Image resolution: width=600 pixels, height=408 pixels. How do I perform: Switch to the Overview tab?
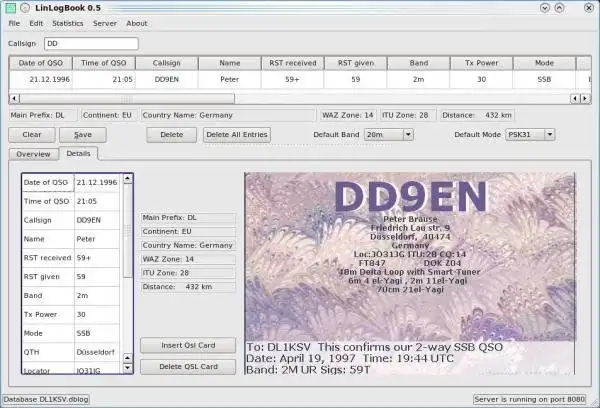point(33,154)
